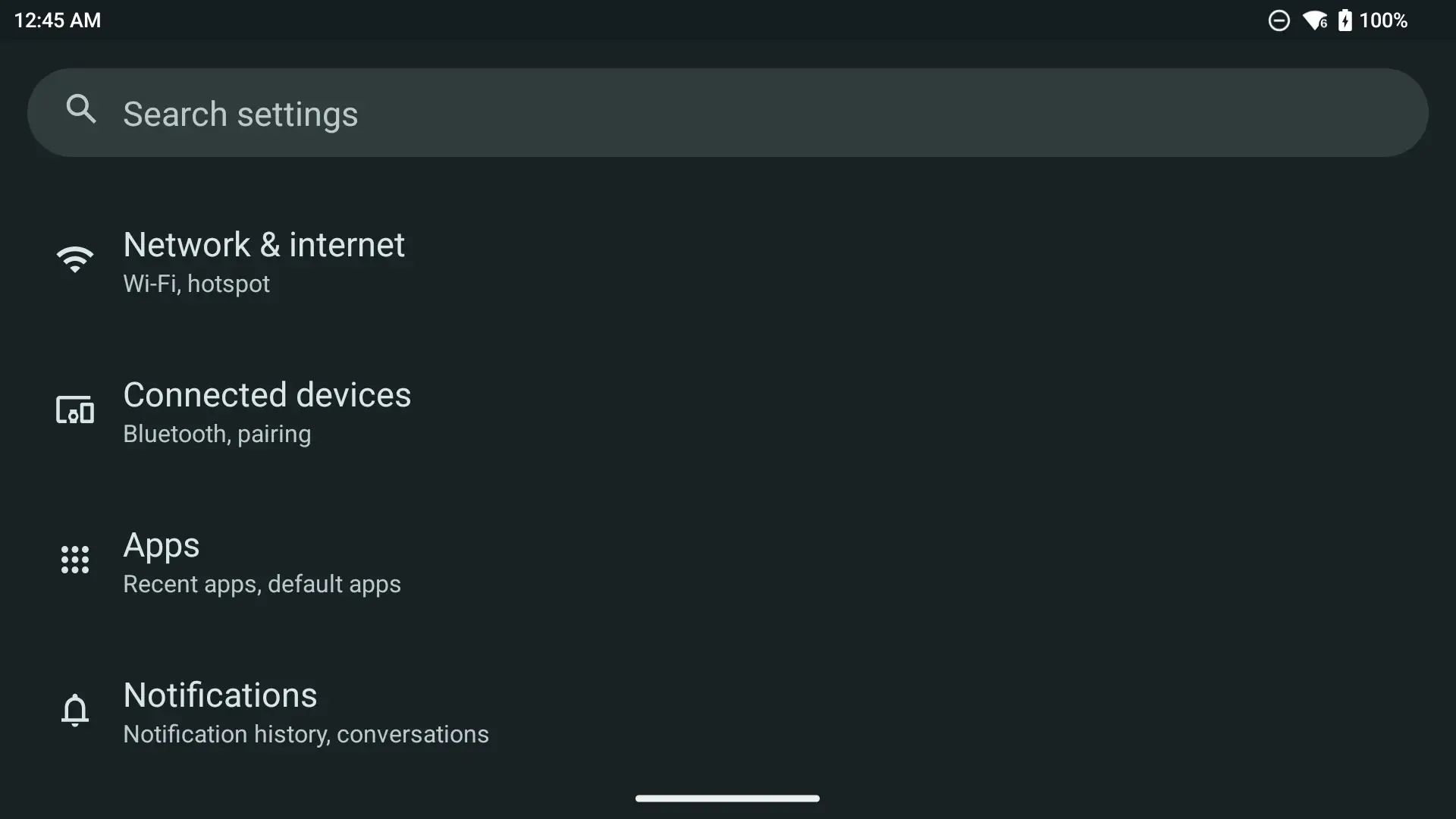Click the Wi-Fi signal status bar icon
This screenshot has width=1456, height=819.
tap(1314, 20)
